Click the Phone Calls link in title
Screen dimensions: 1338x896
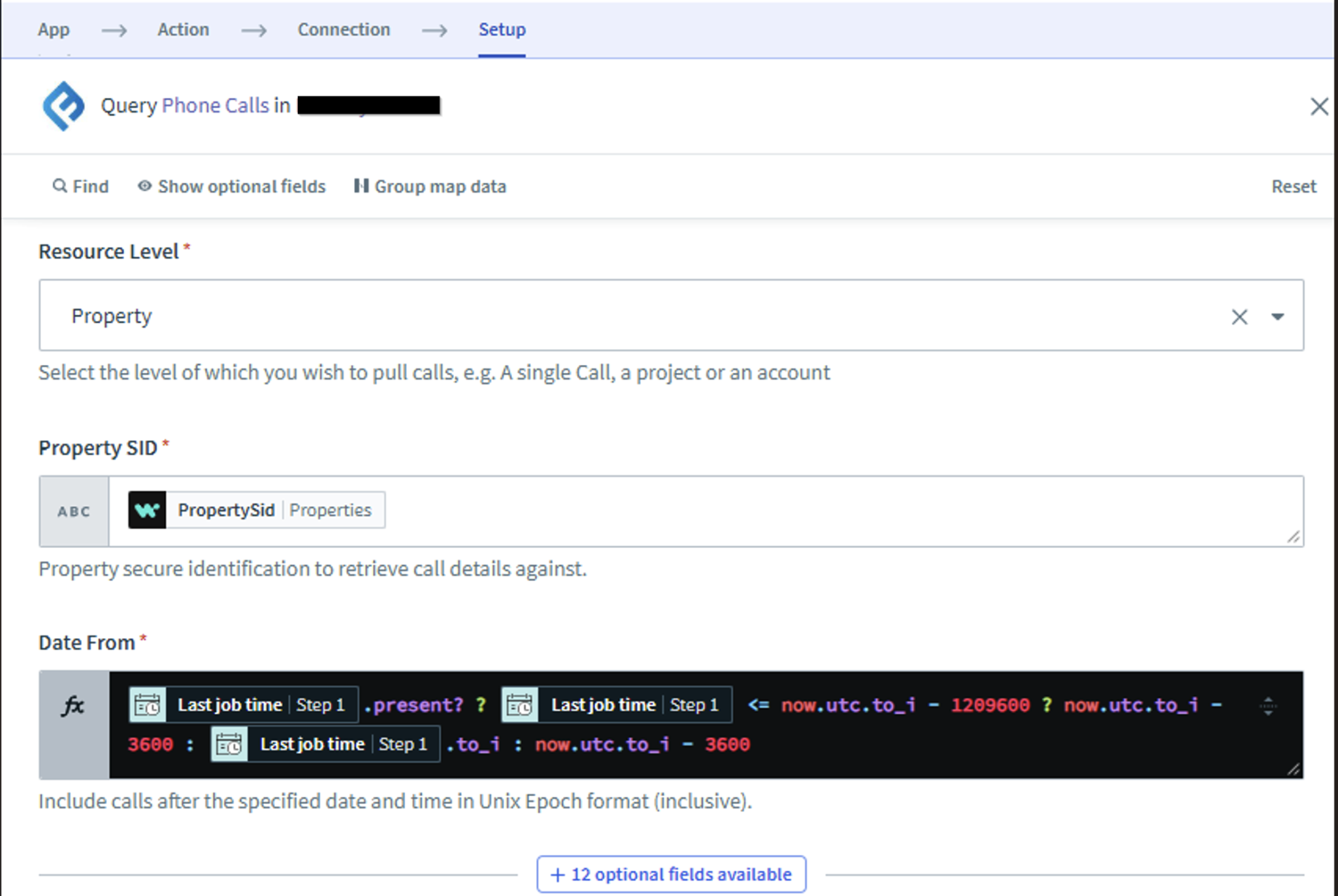(x=215, y=105)
